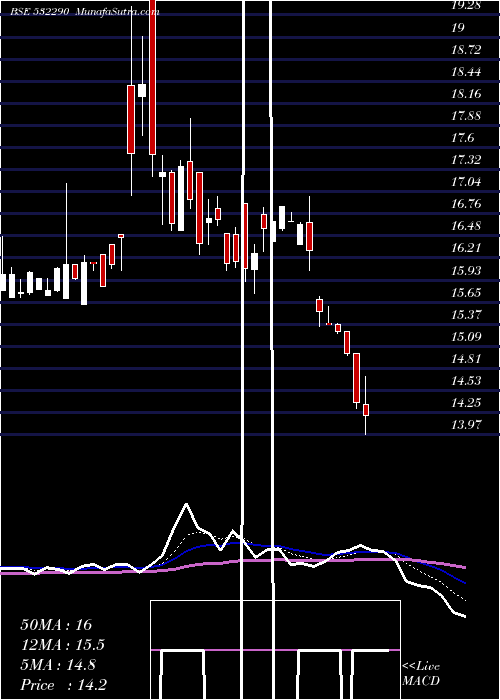This screenshot has width=500, height=700.
Task: Click the 17.88 price axis label
Action: point(466,116)
